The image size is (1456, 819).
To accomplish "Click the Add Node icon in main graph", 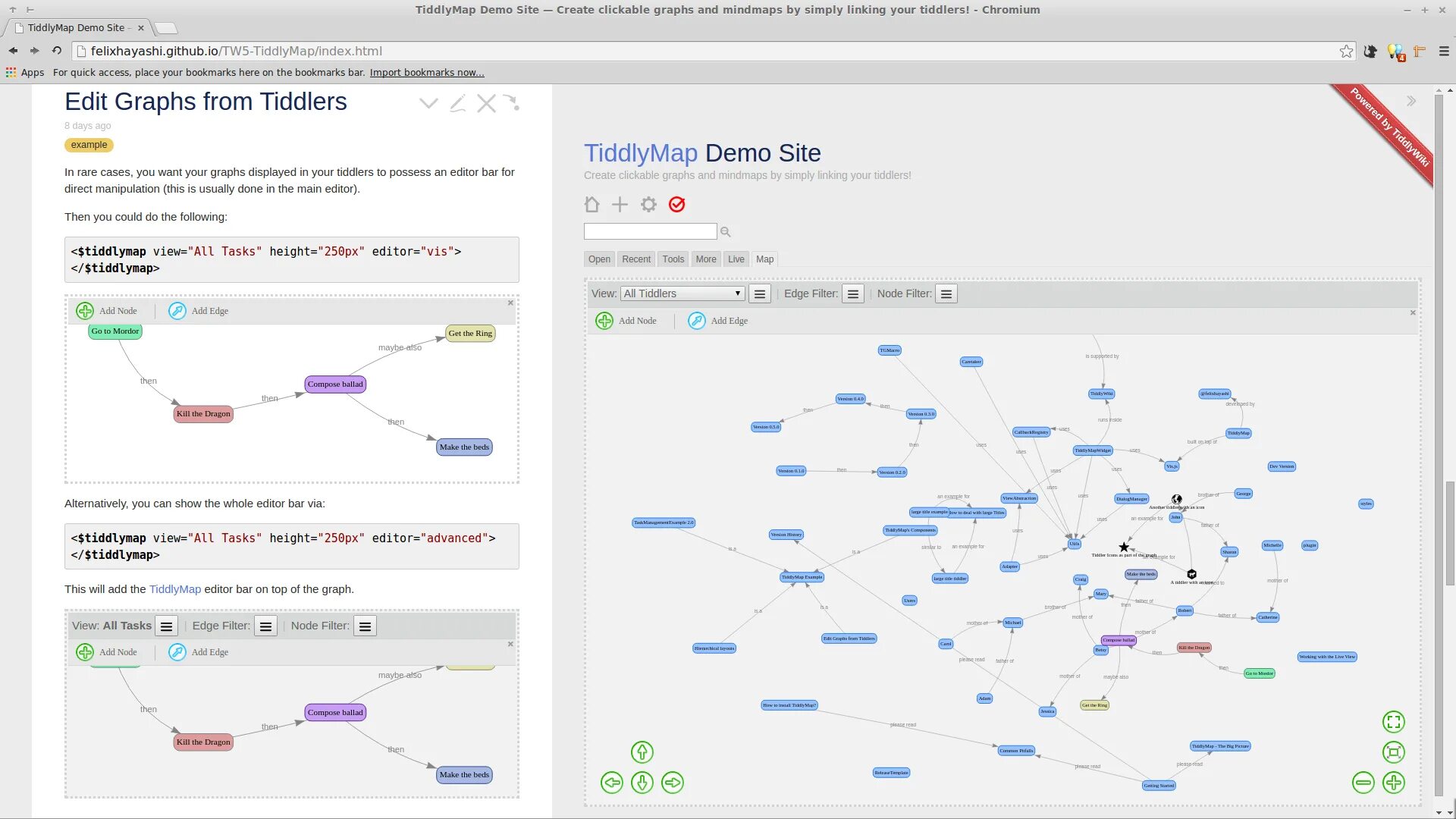I will [604, 321].
